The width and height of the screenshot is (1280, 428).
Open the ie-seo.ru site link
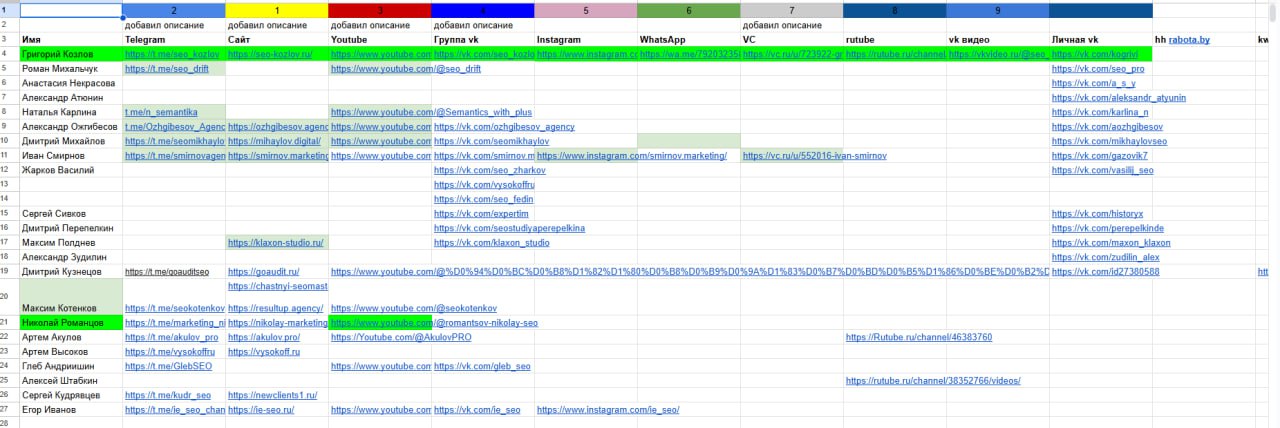click(262, 409)
